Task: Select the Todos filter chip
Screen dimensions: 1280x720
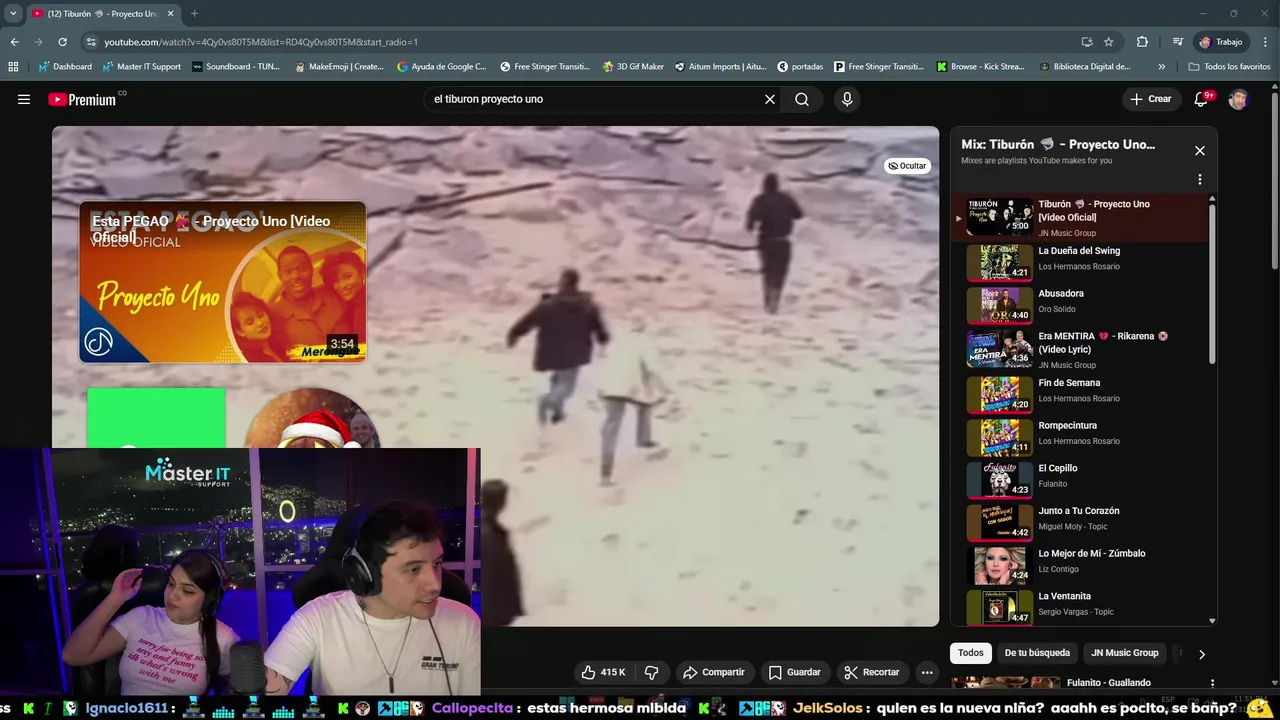Action: [x=971, y=653]
